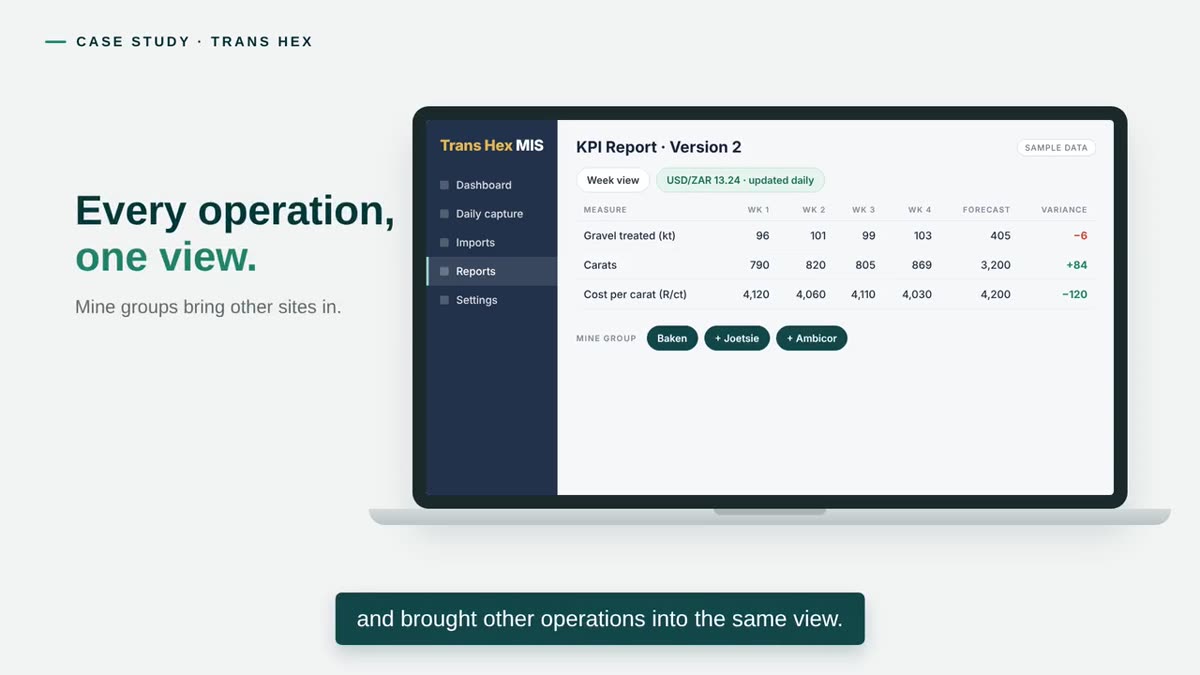The width and height of the screenshot is (1200, 675).
Task: Click the MINE GROUP label
Action: (606, 339)
